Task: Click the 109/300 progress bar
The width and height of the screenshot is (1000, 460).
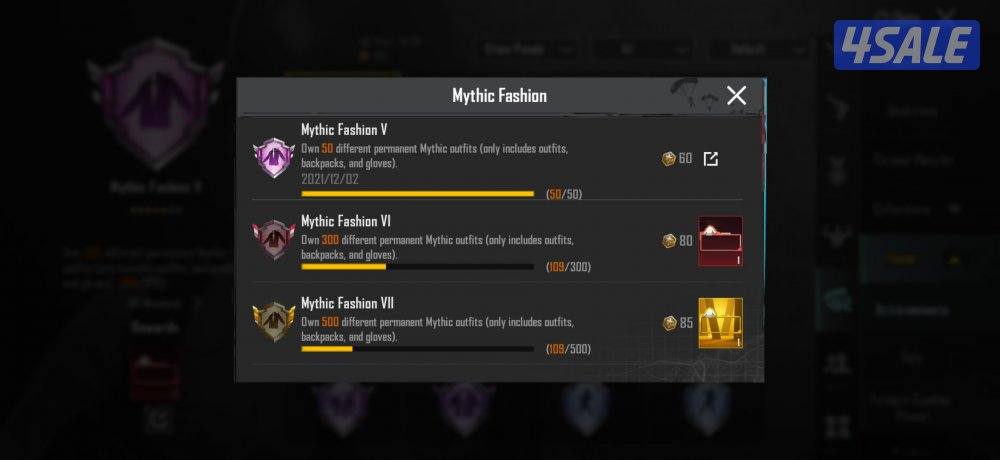Action: click(418, 267)
